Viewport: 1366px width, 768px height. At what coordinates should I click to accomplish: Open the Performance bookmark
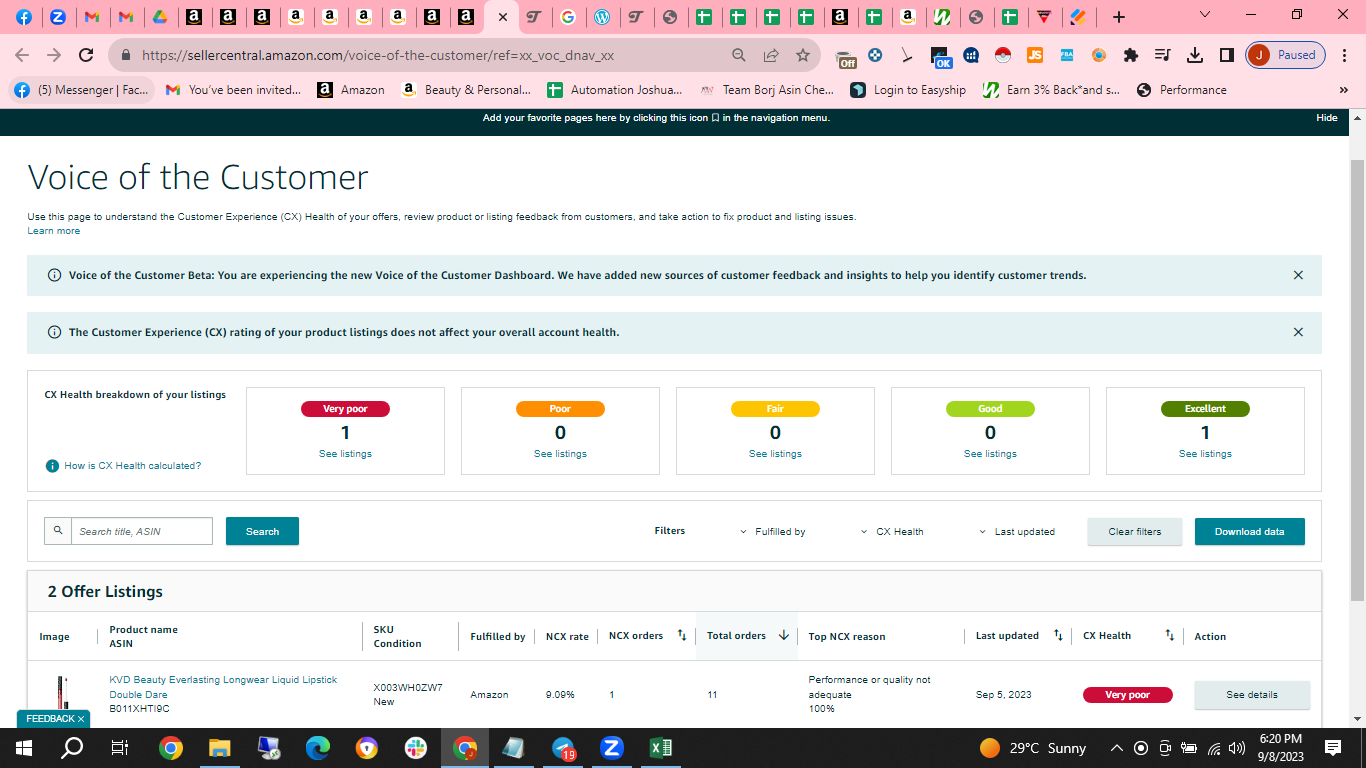pyautogui.click(x=1182, y=90)
